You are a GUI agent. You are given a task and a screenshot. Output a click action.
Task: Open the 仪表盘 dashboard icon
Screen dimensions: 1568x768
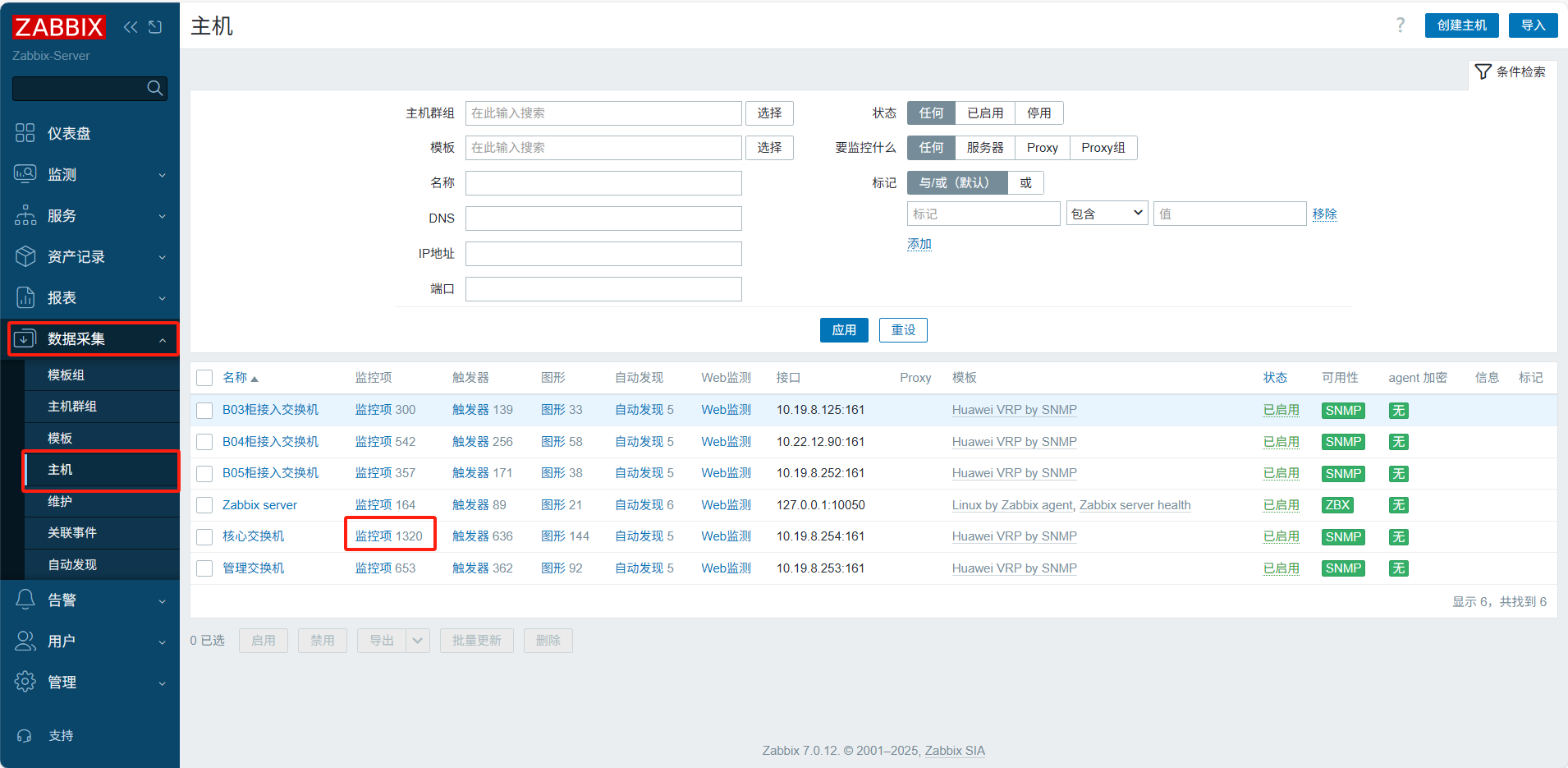coord(25,133)
